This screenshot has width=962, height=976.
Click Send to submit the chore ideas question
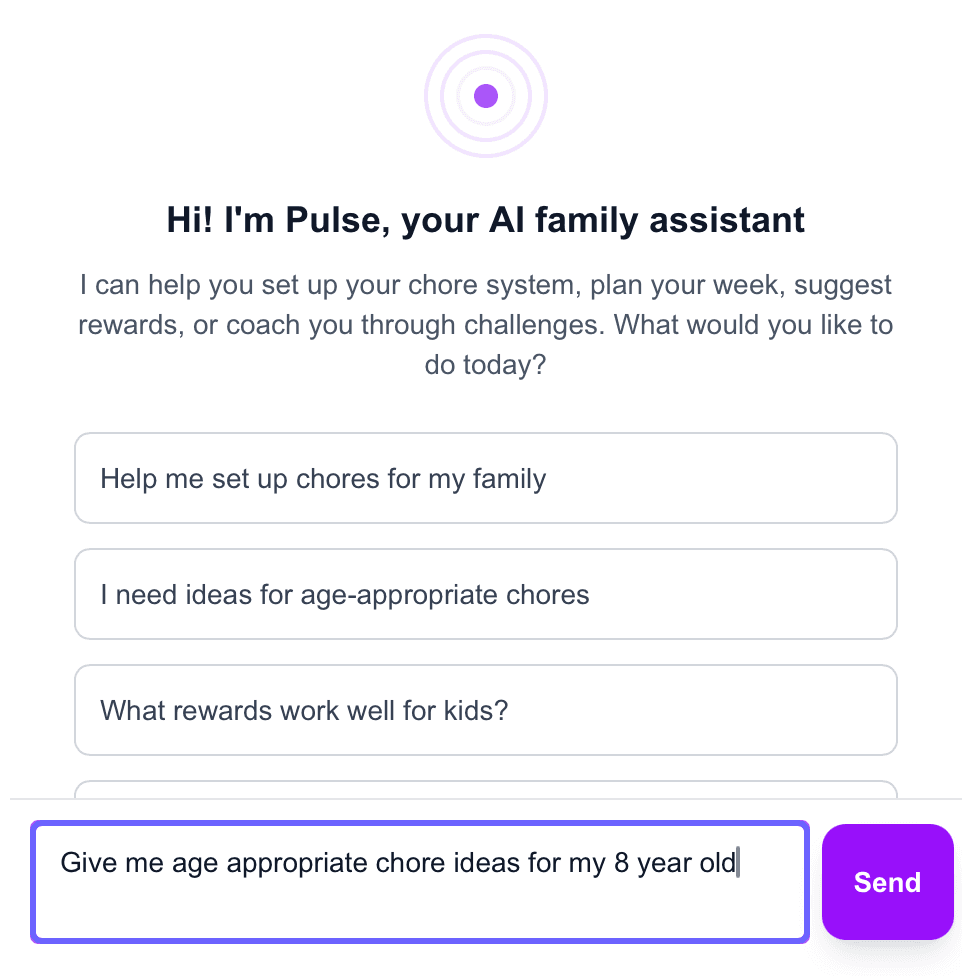tap(887, 881)
